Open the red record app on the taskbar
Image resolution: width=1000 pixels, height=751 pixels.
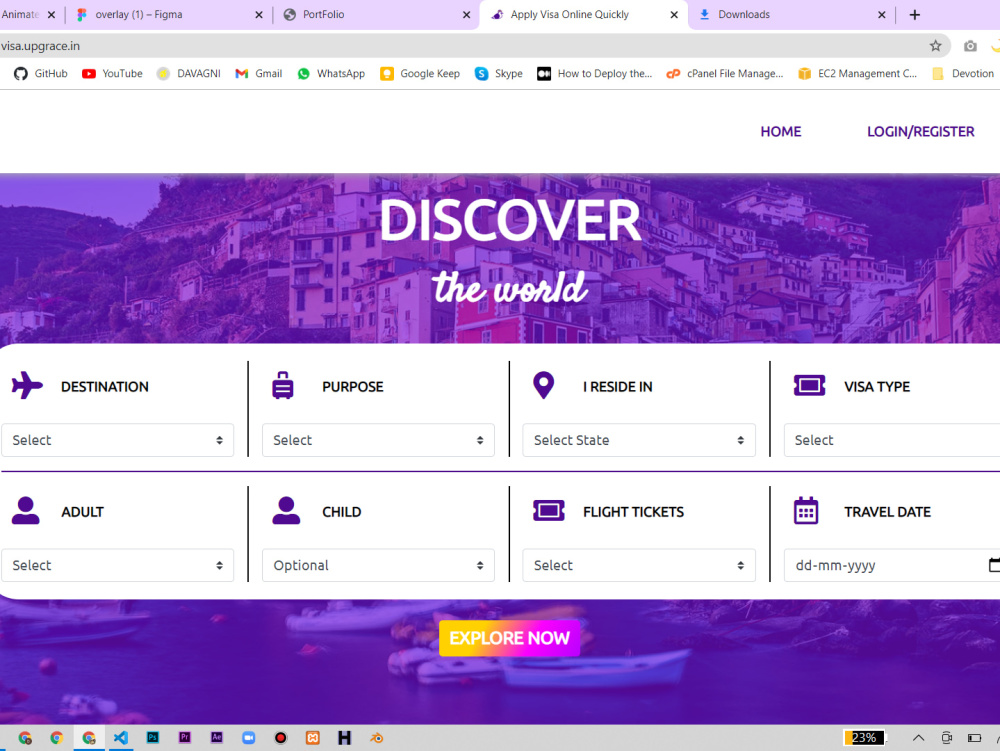click(281, 738)
